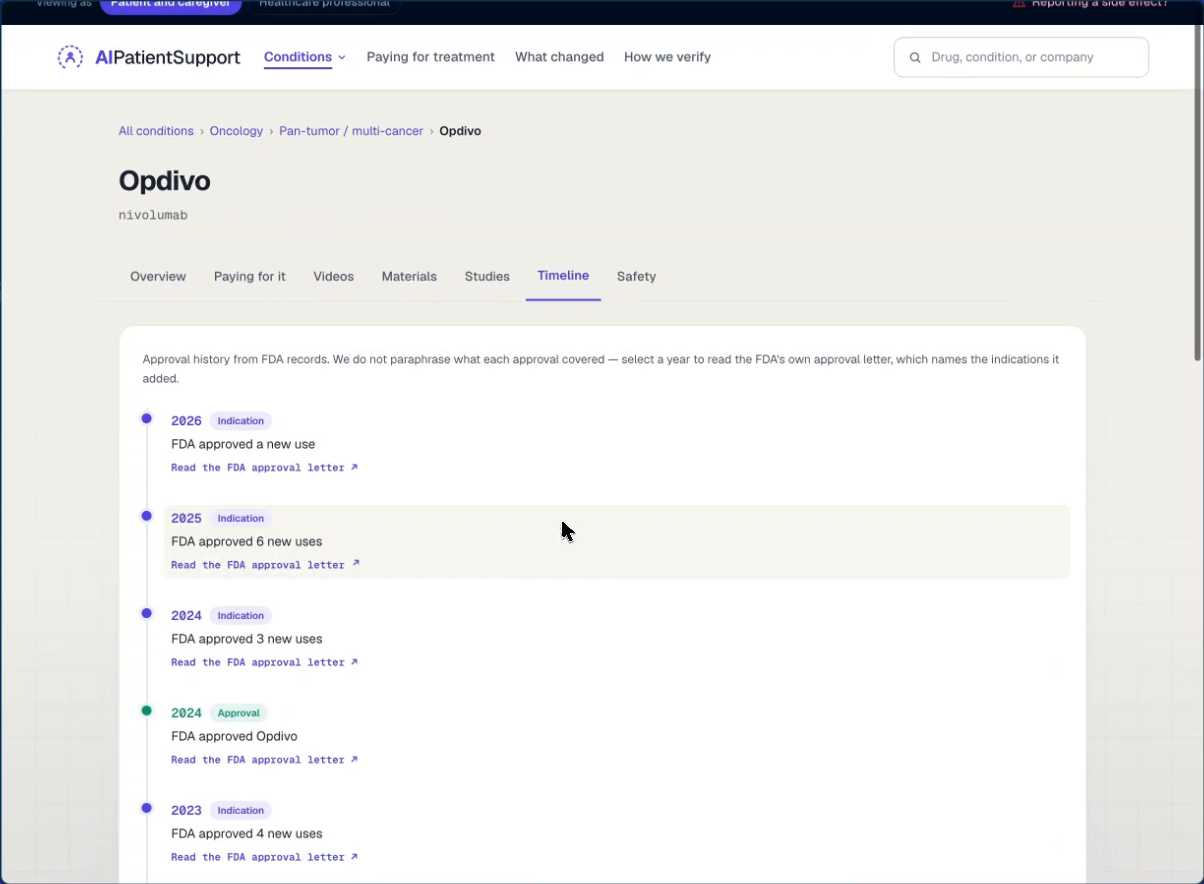Expand the Conditions dropdown chevron

pyautogui.click(x=342, y=58)
